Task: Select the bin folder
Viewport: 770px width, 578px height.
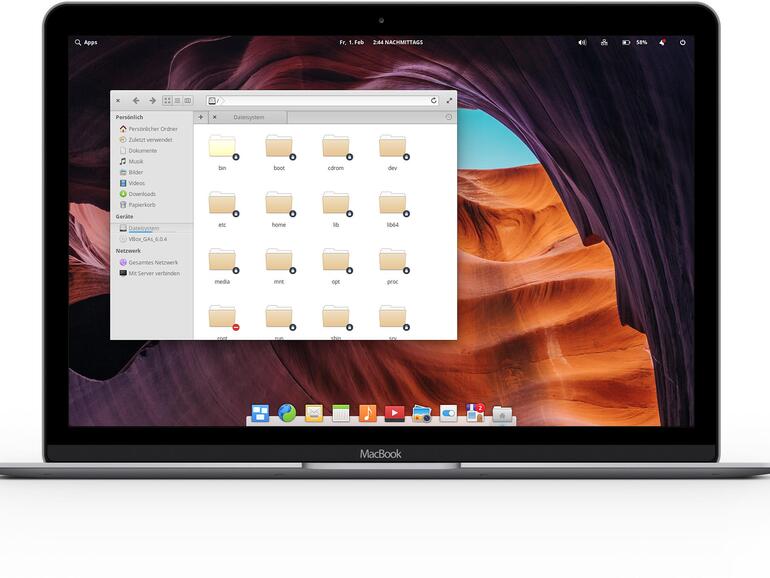Action: pos(222,153)
